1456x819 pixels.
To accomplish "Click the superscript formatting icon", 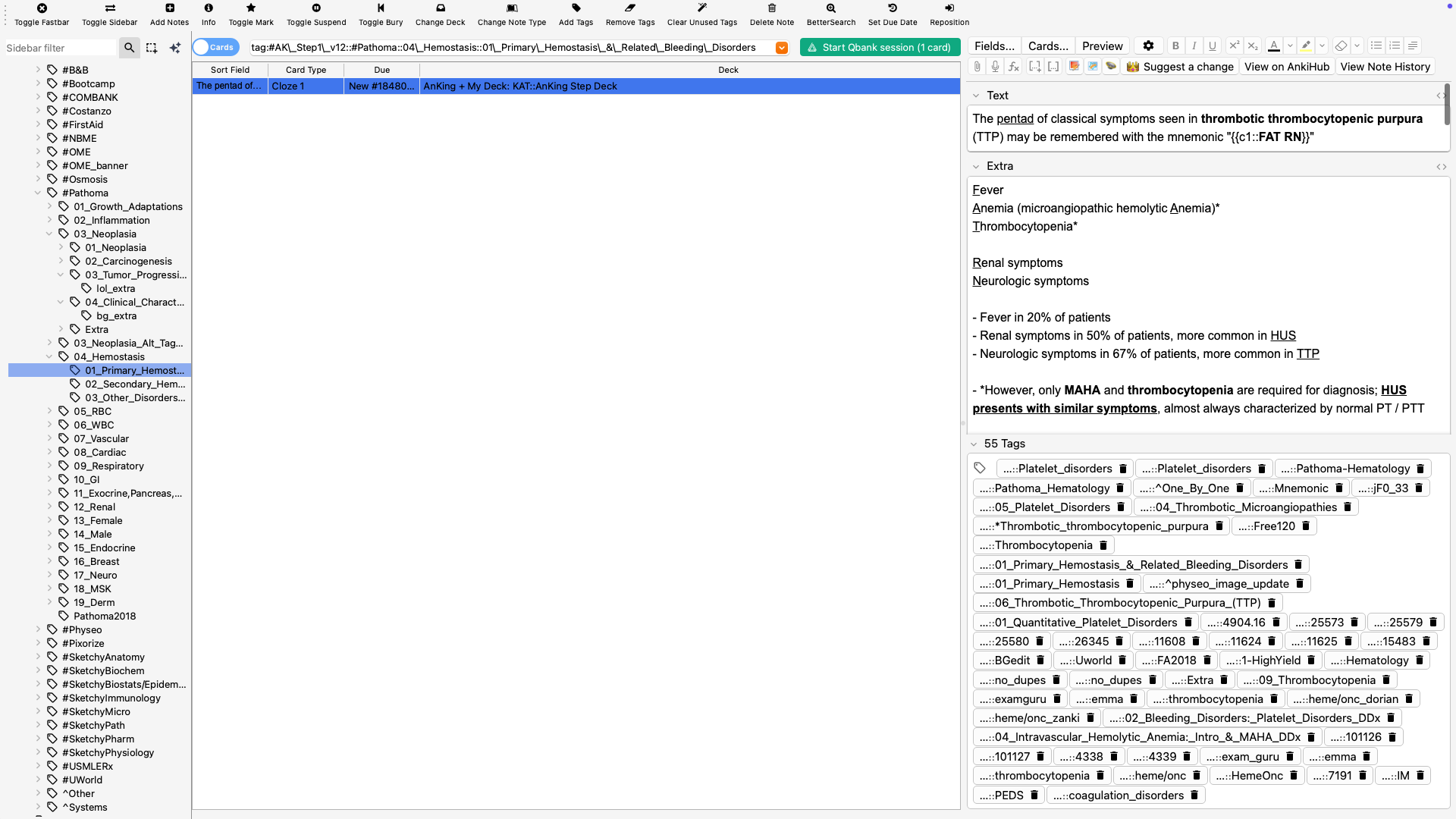I will pos(1234,46).
